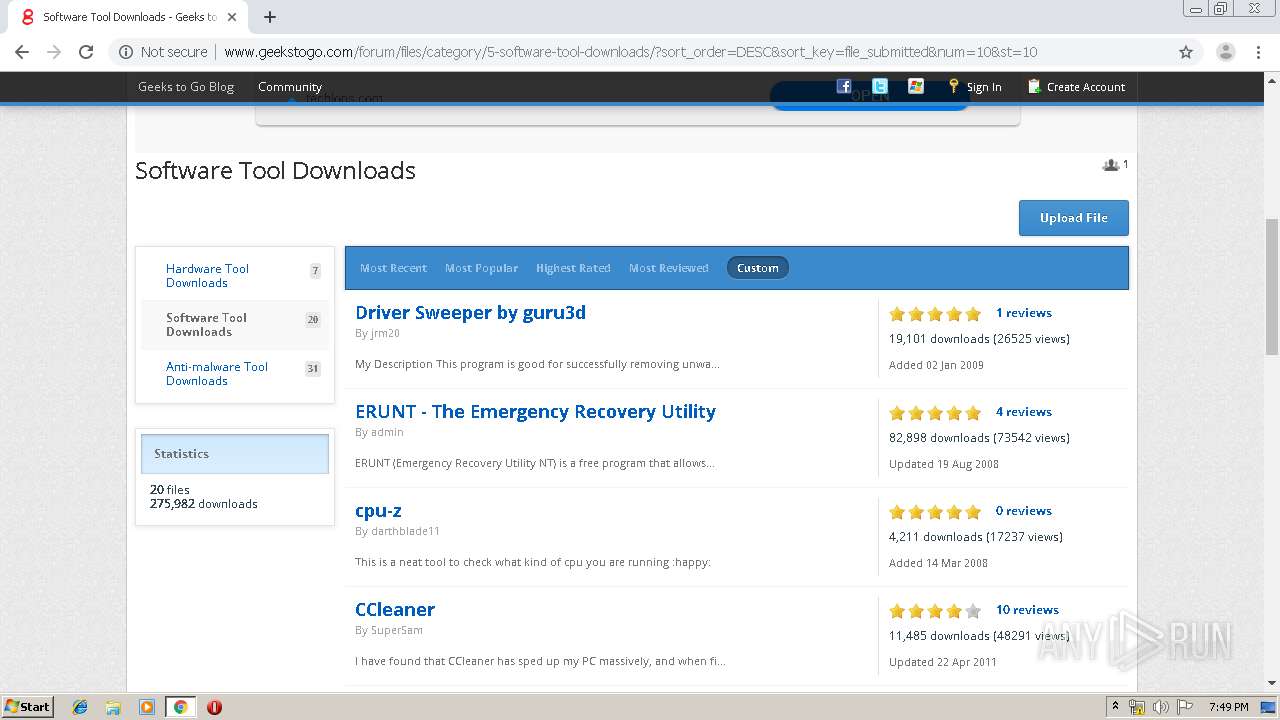Open the ERUNT Emergency Recovery Utility file
The height and width of the screenshot is (720, 1280).
[535, 411]
